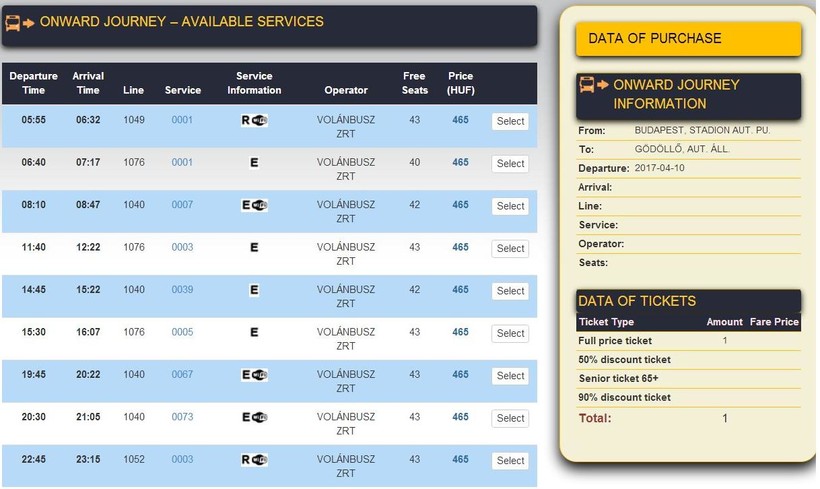
Task: Click the R WiFi icon for 05:55 departure
Action: [254, 121]
